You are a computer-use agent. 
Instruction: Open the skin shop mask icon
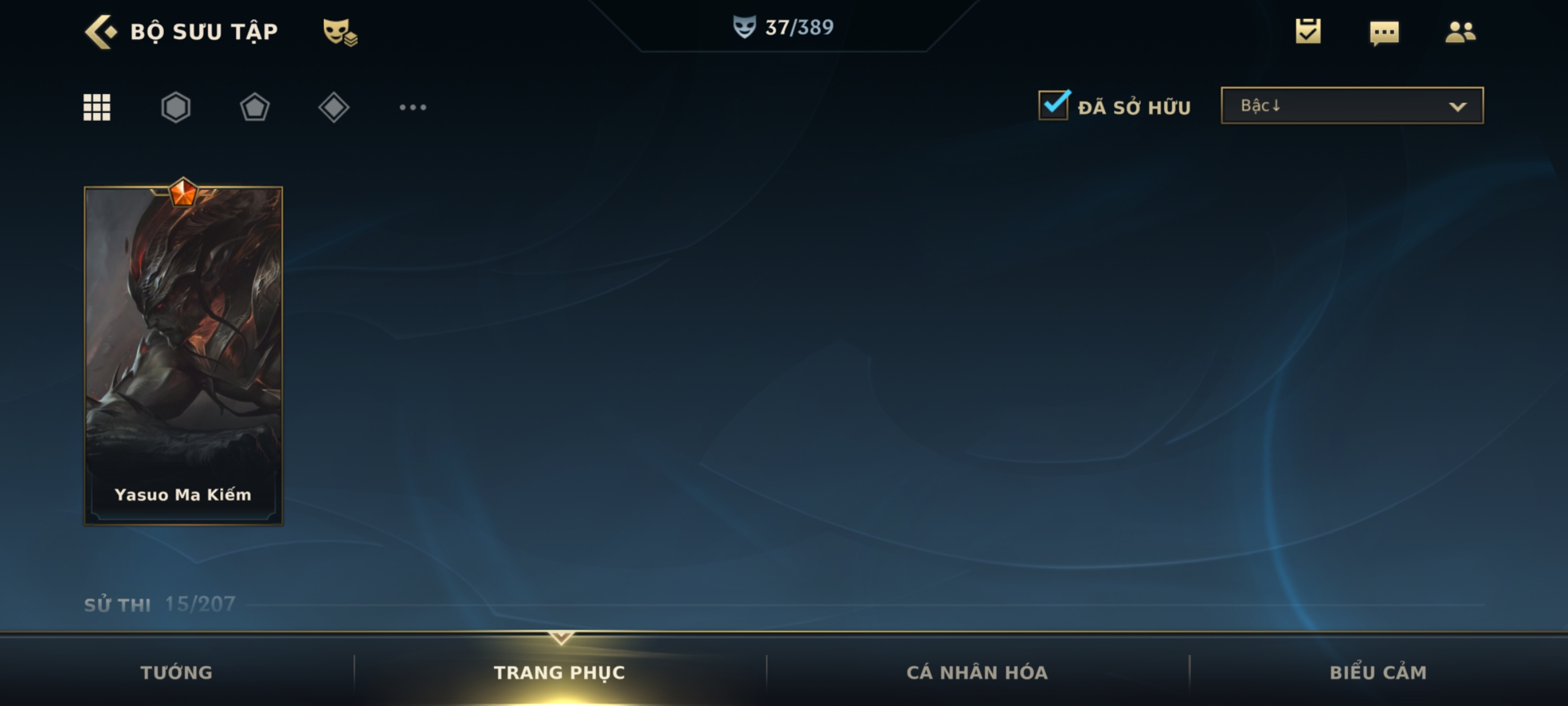[x=340, y=32]
